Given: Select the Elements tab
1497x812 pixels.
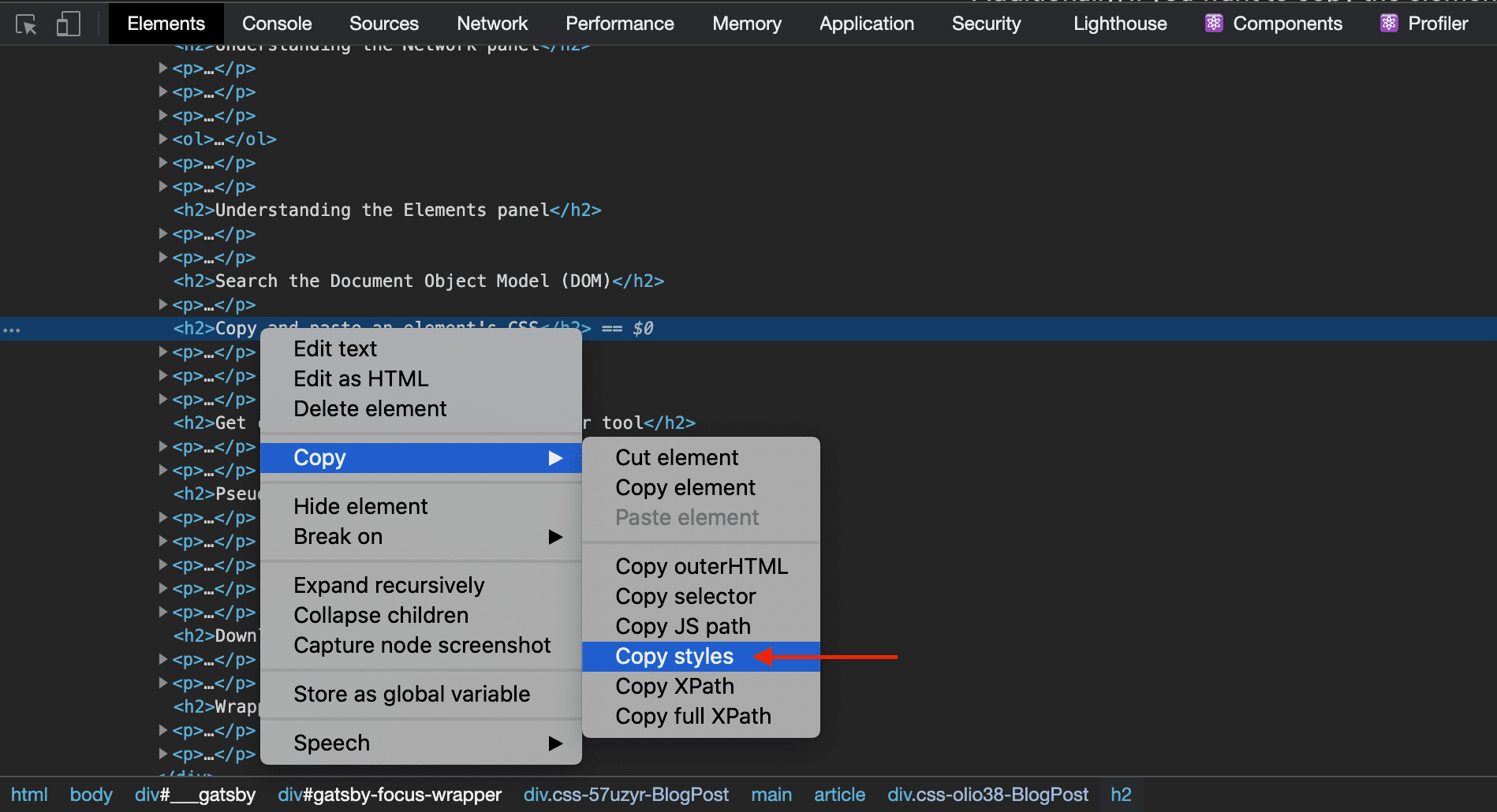Looking at the screenshot, I should [166, 24].
